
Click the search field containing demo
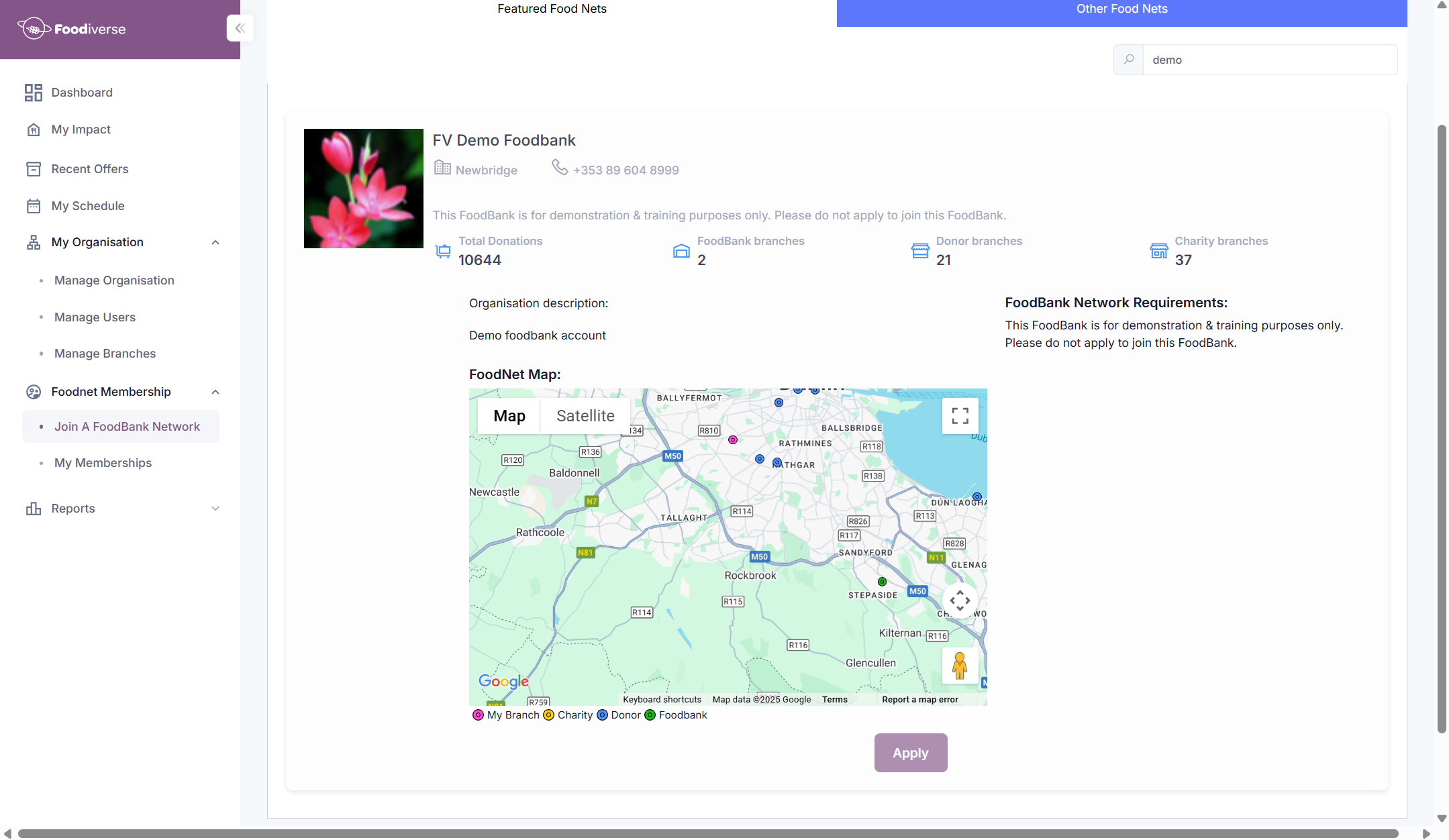click(x=1268, y=60)
